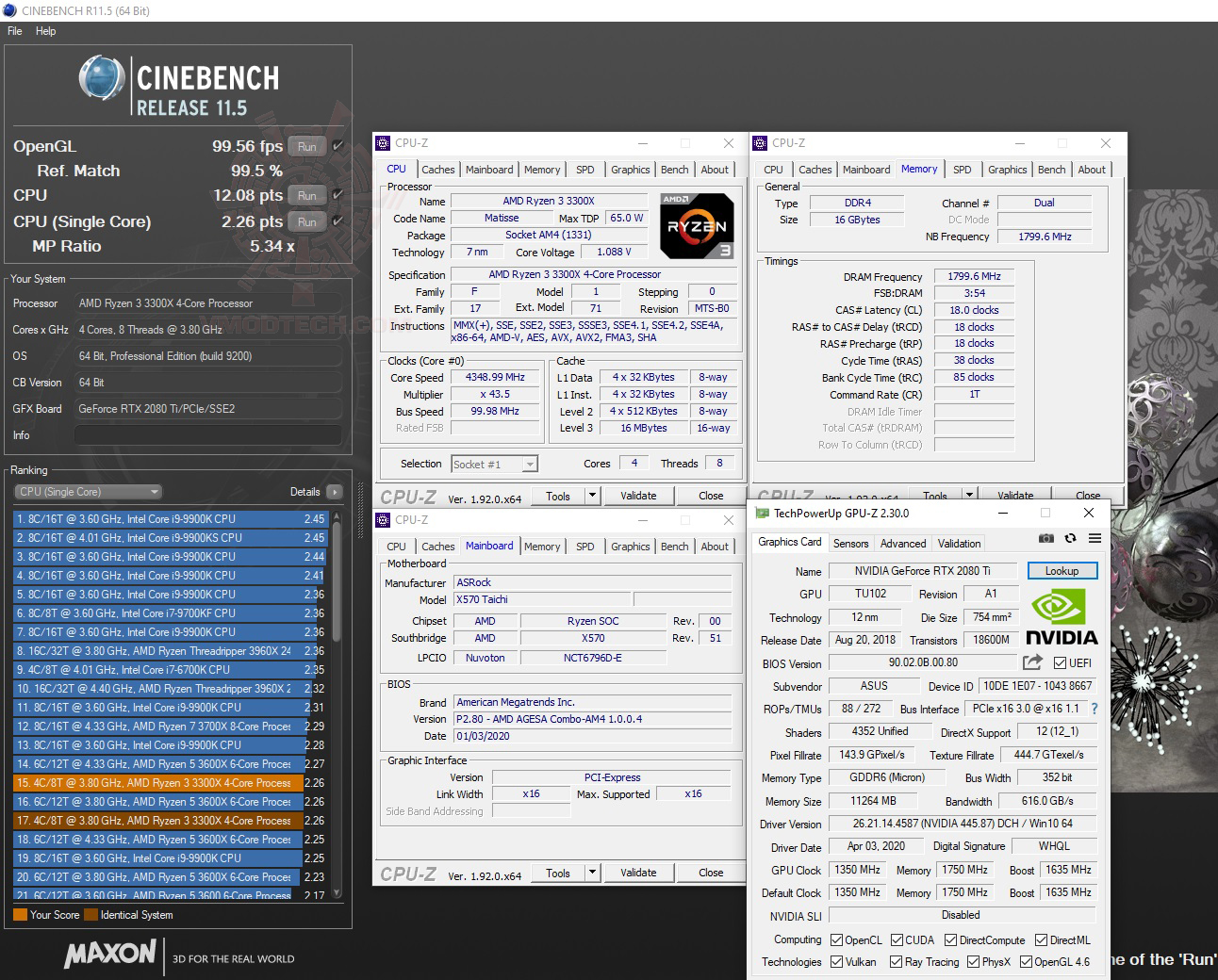Click the Details arrow button in Ranking

coord(335,492)
